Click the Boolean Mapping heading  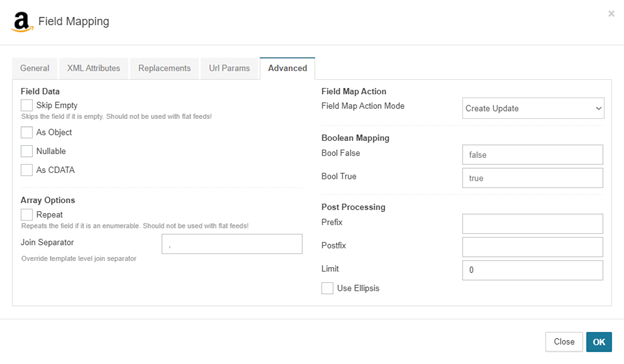(355, 138)
